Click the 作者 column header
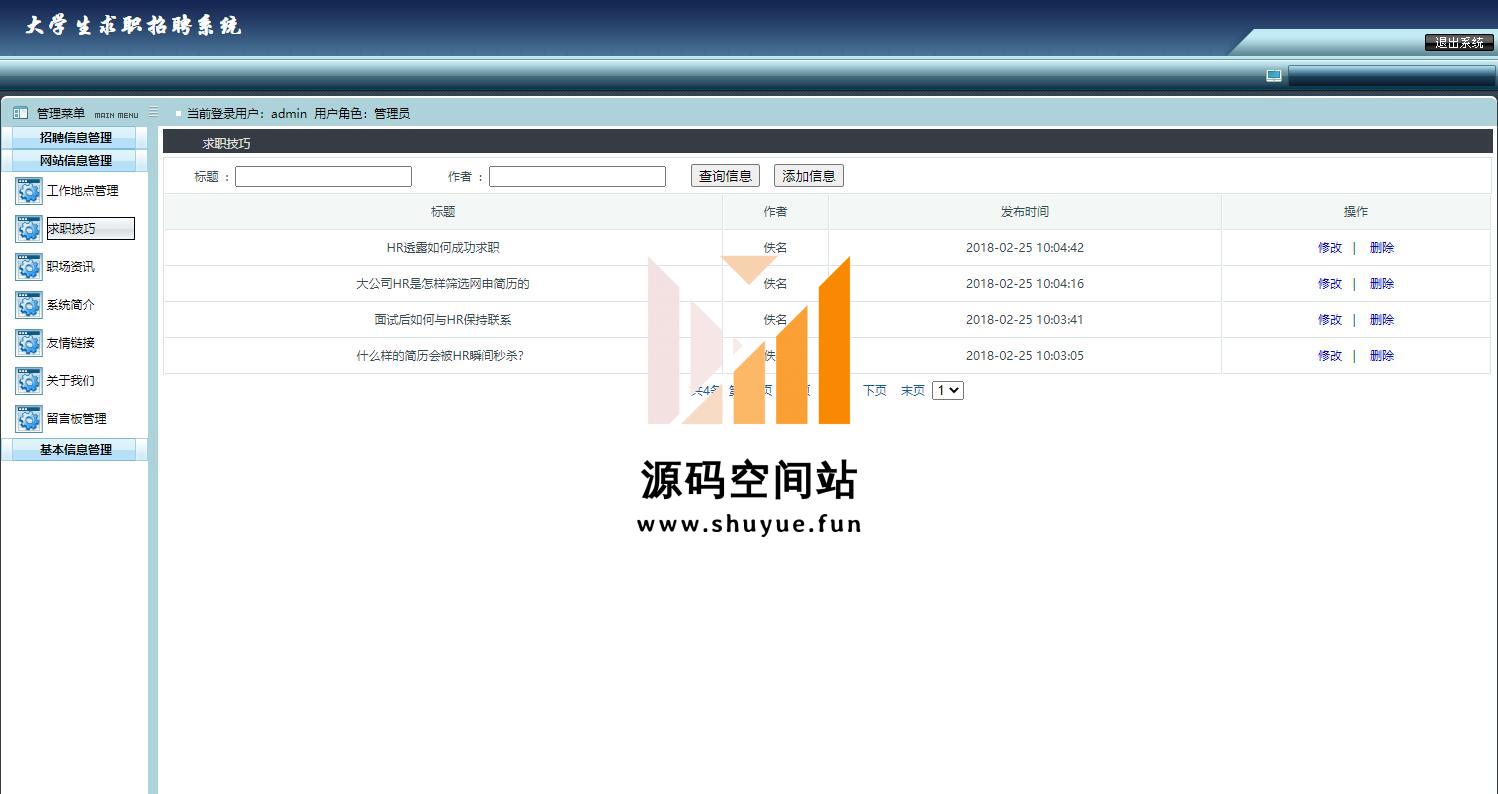 [775, 211]
